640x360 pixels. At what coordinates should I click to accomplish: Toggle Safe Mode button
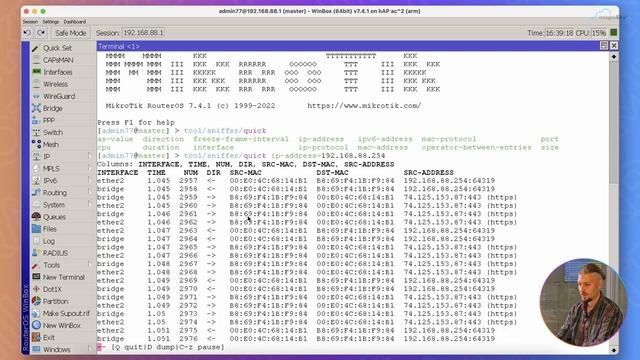70,33
